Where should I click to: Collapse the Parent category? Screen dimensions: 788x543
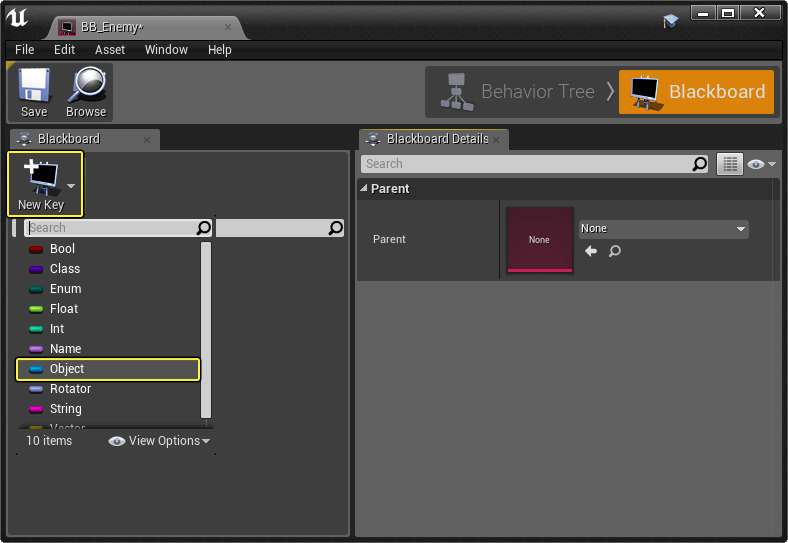[x=364, y=189]
